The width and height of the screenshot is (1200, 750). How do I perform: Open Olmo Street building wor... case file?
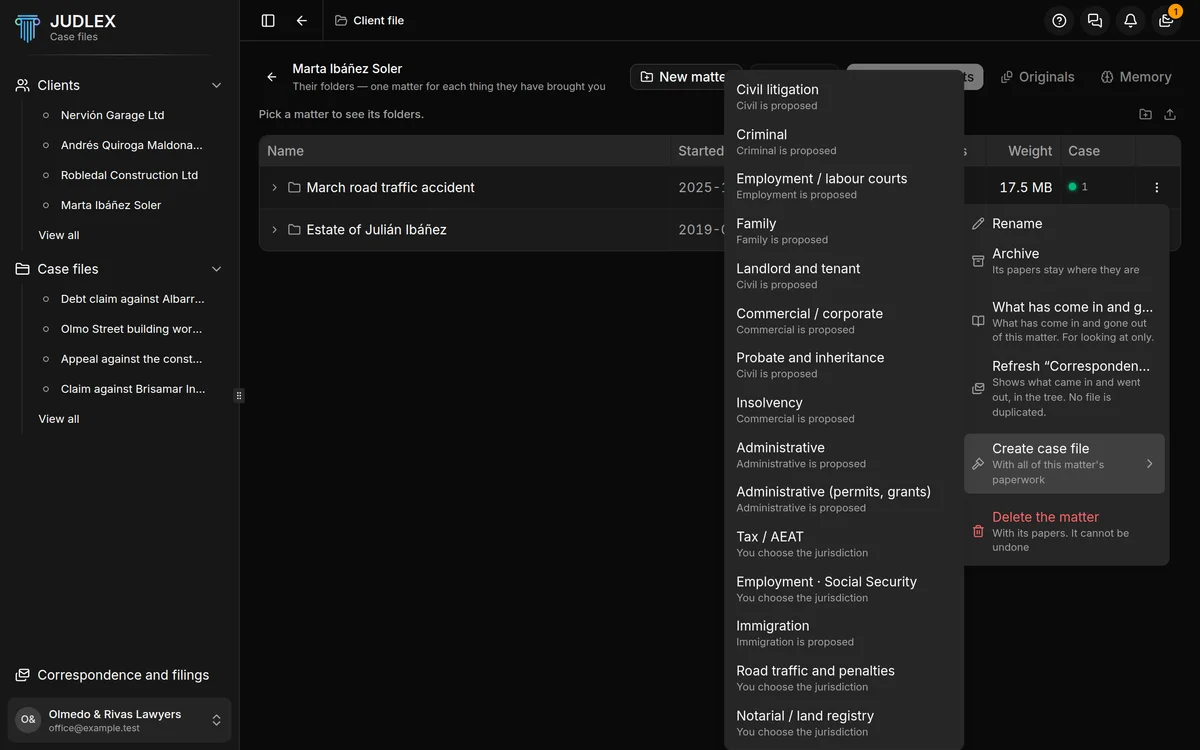click(x=131, y=329)
